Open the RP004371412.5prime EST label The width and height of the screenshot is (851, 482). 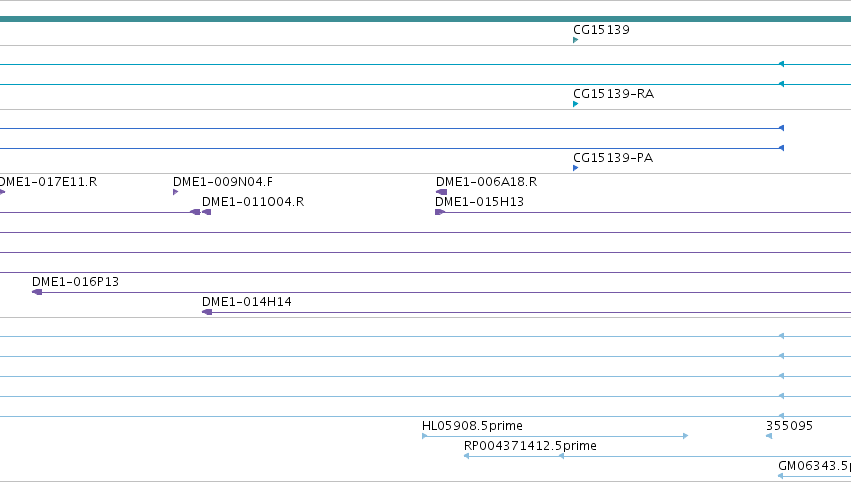[530, 446]
